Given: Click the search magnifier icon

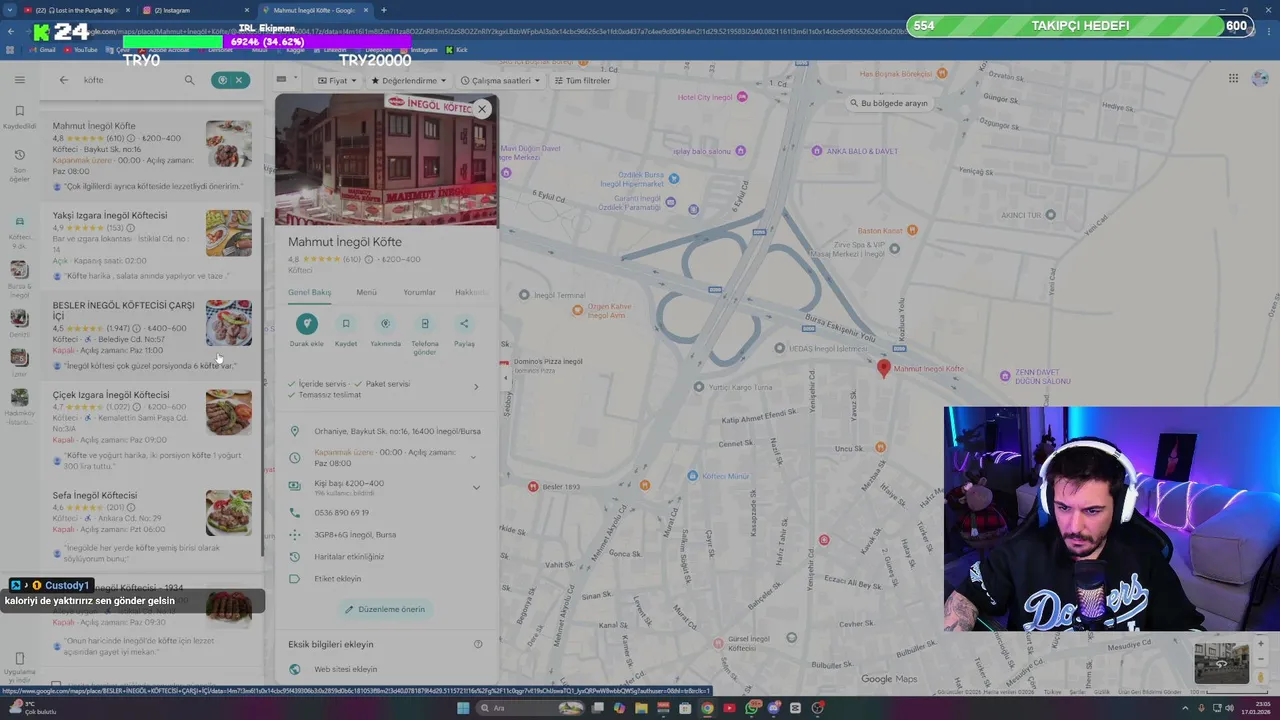Looking at the screenshot, I should [189, 80].
